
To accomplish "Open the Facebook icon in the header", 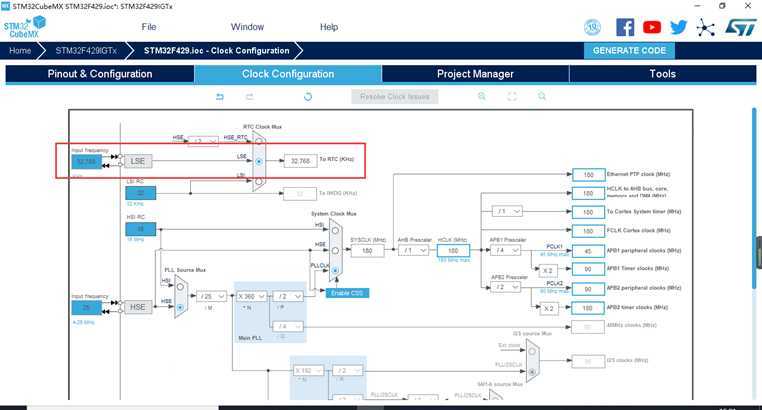I will [x=625, y=27].
